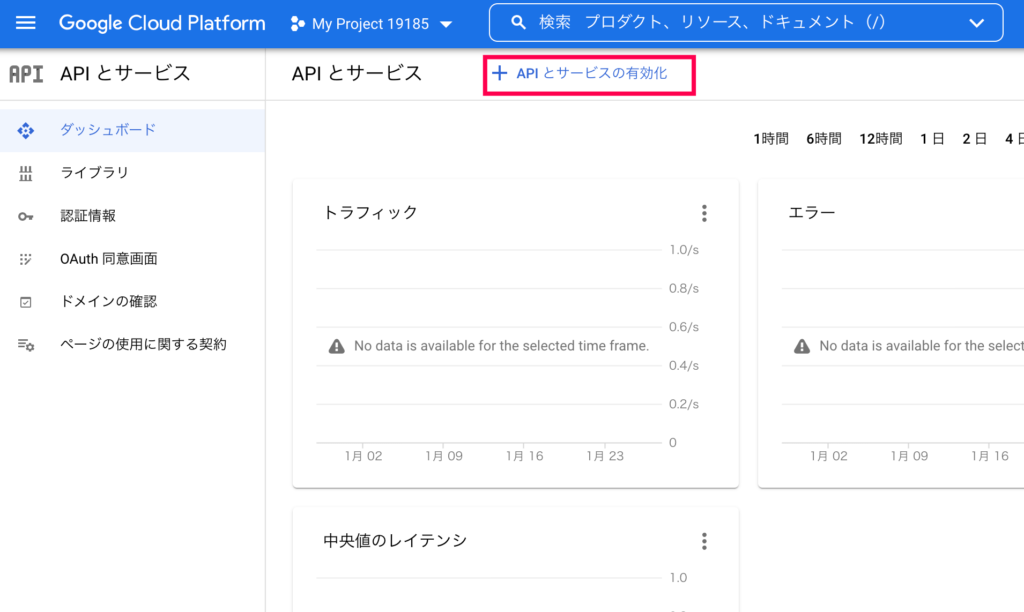
Task: Select the 2 日 time range
Action: (x=974, y=139)
